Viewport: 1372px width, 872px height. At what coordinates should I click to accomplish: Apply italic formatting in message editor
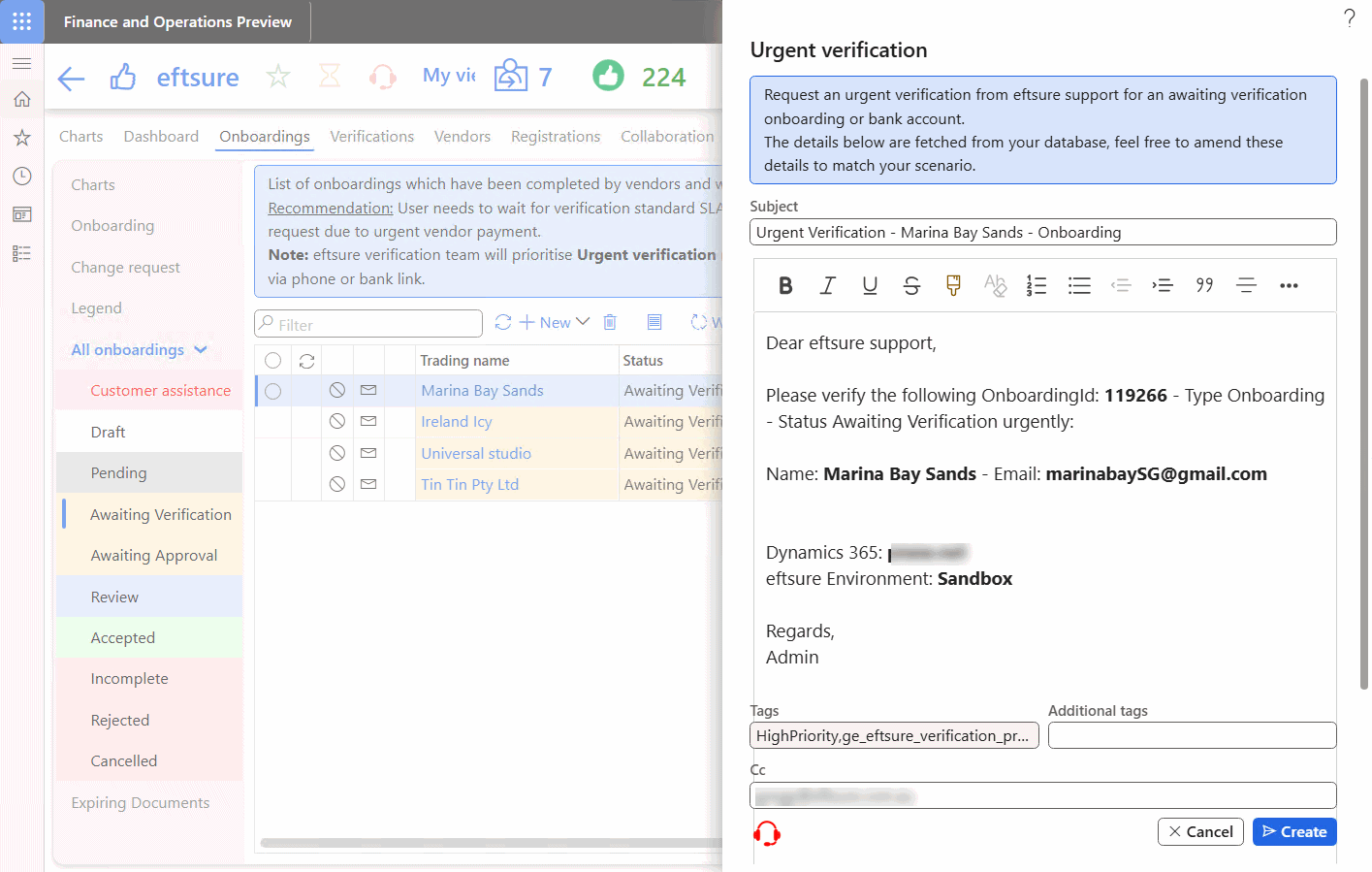click(x=828, y=285)
